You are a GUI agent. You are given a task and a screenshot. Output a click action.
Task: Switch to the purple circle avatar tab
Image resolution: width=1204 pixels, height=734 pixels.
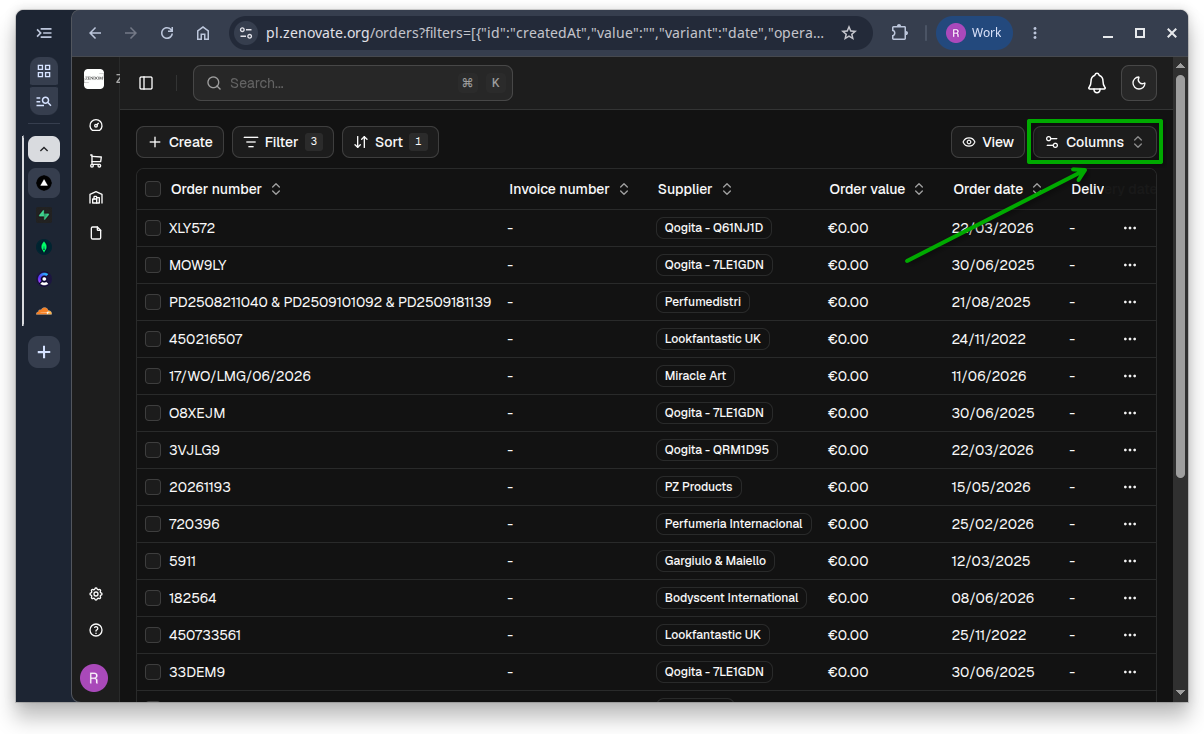pos(44,279)
